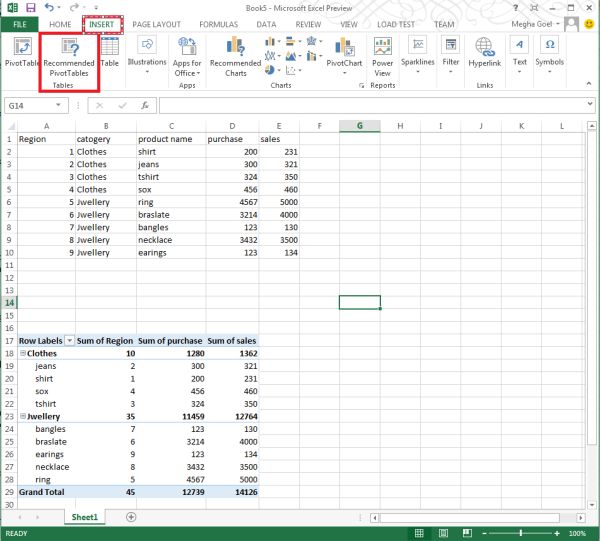Open the FILE menu
This screenshot has width=600, height=541.
[x=19, y=23]
